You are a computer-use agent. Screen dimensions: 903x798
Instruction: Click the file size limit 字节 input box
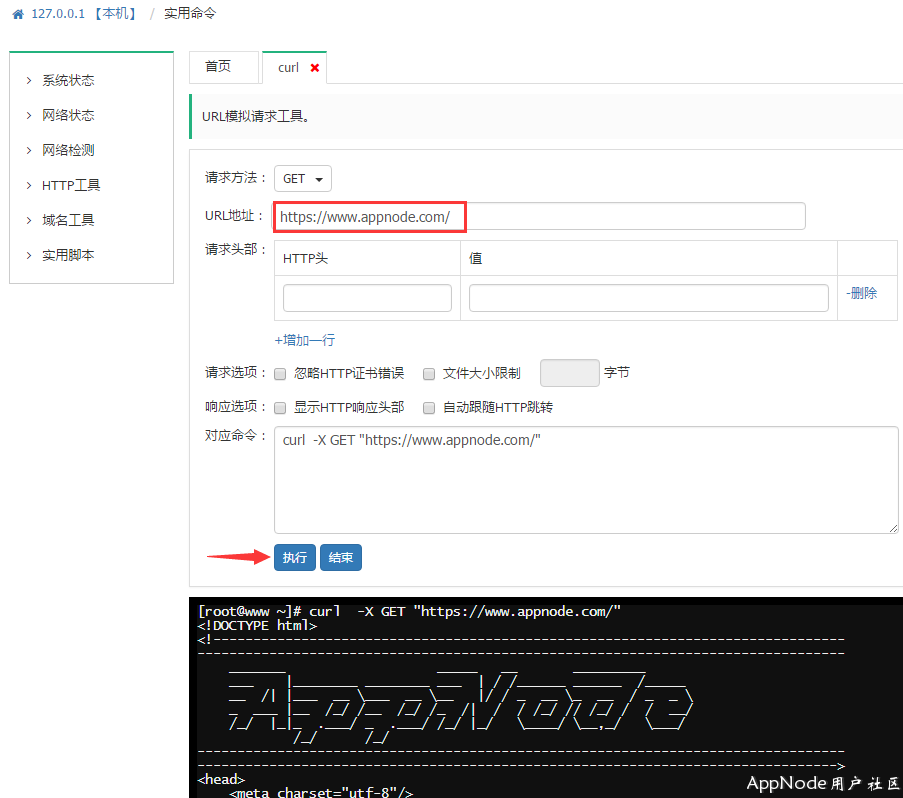pos(570,373)
